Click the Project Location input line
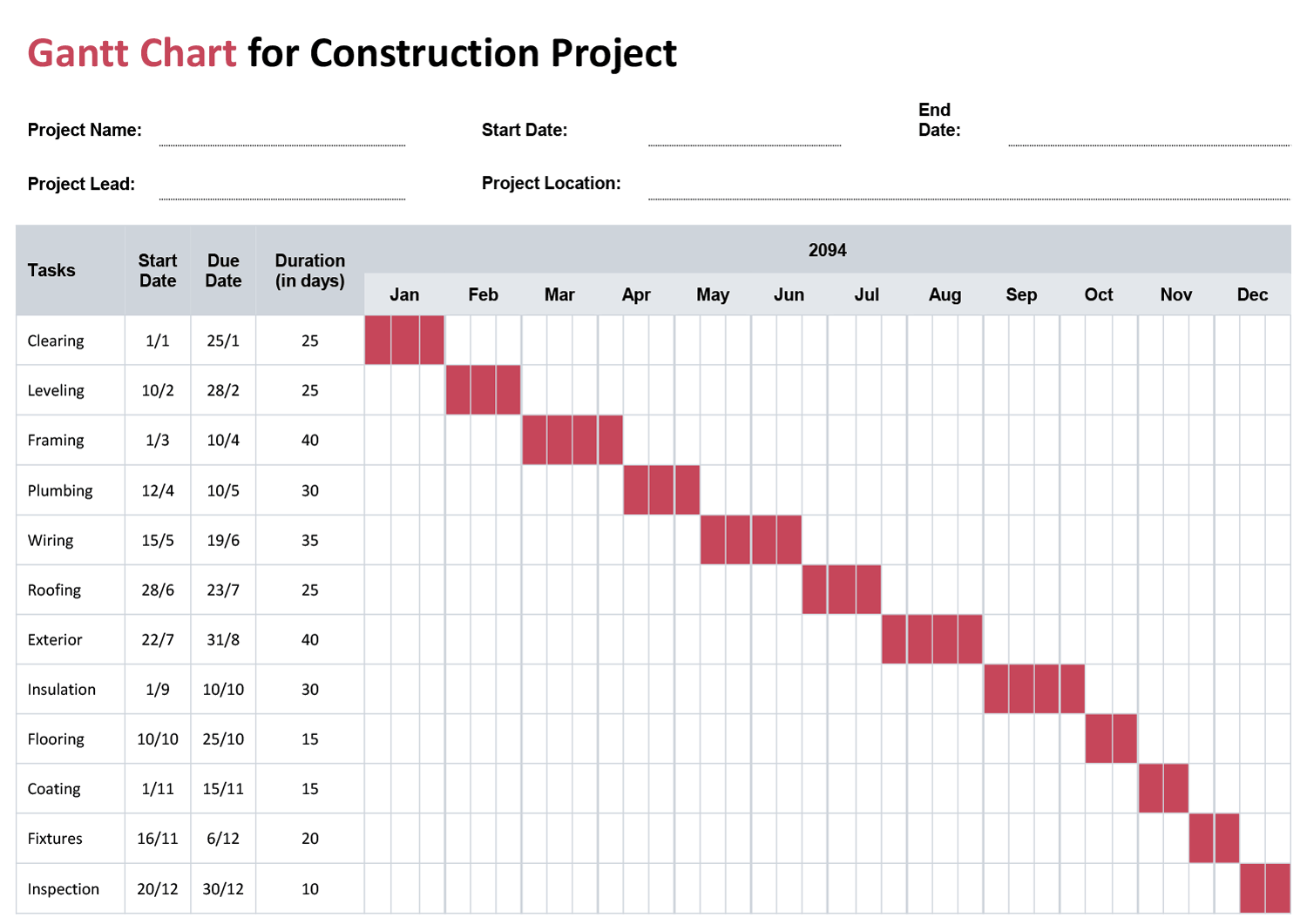The image size is (1307, 924). [968, 189]
